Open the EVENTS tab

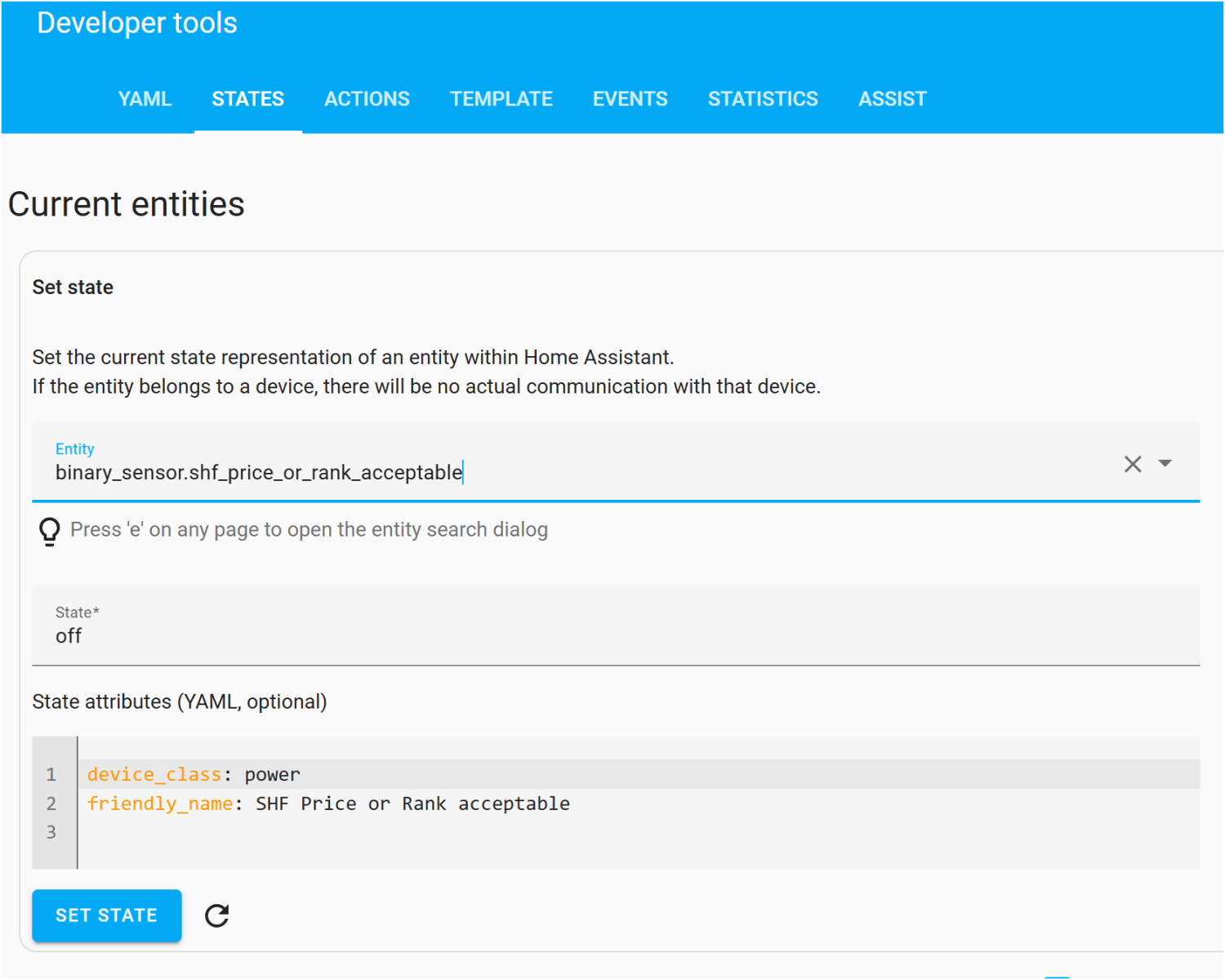coord(630,99)
